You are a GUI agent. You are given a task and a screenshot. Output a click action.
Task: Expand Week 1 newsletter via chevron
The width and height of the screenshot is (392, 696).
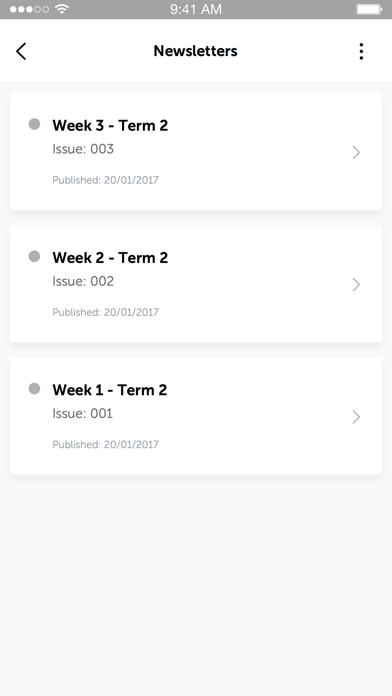coord(356,417)
